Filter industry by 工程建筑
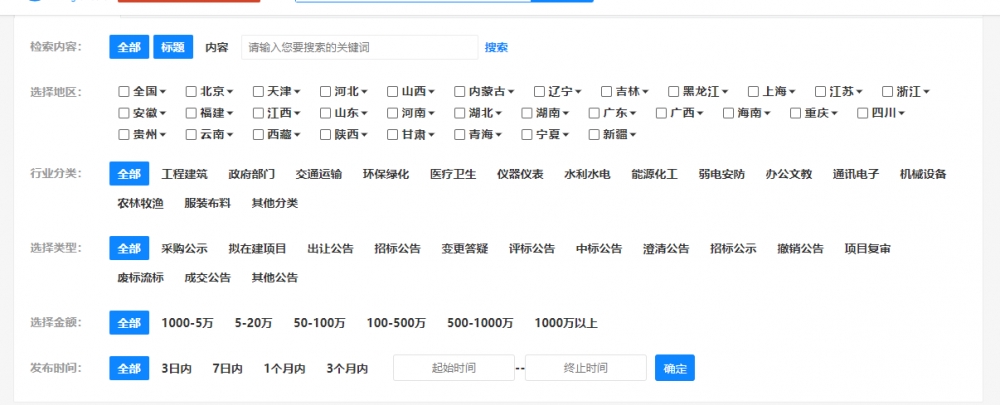This screenshot has height=405, width=1000. coord(184,174)
